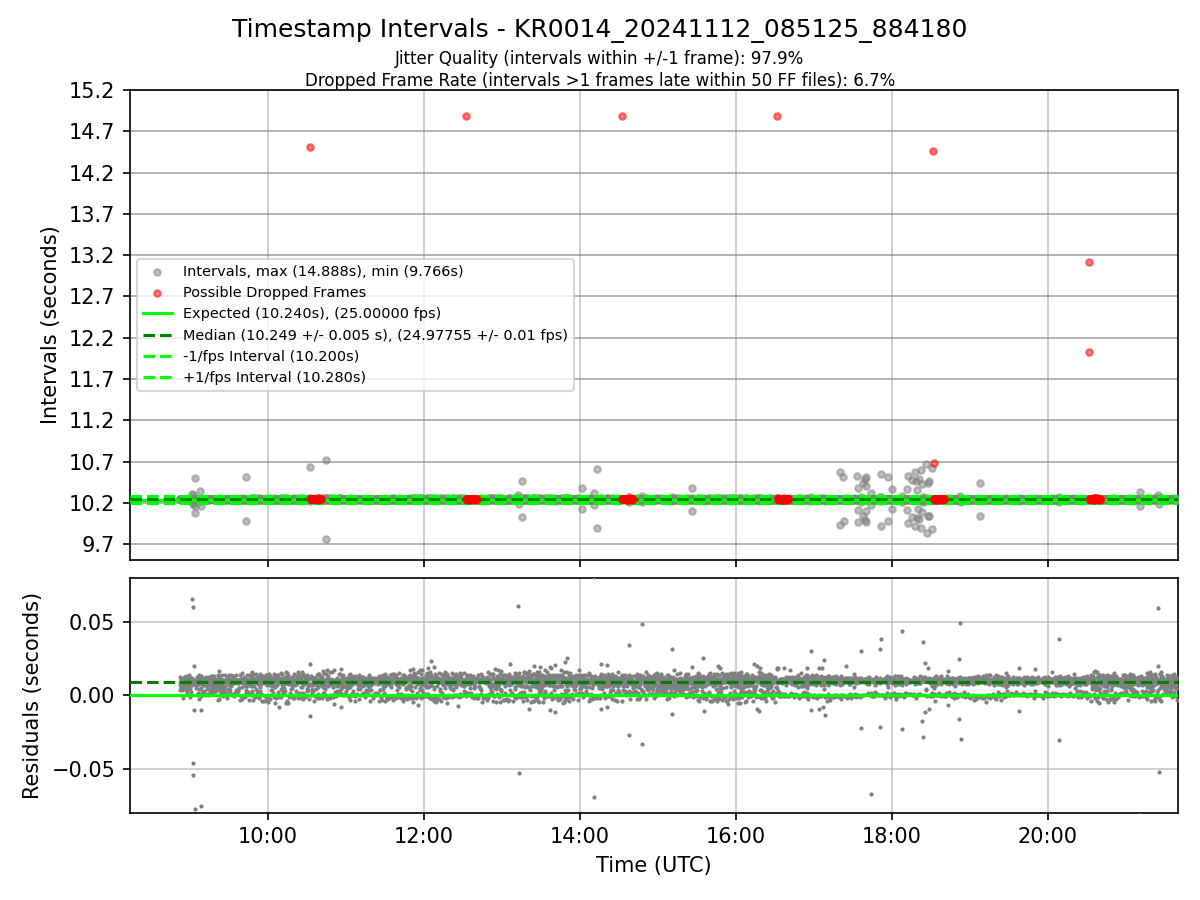Viewport: 1200px width, 900px height.
Task: Click the red marker sample in the legend
Action: pos(157,292)
